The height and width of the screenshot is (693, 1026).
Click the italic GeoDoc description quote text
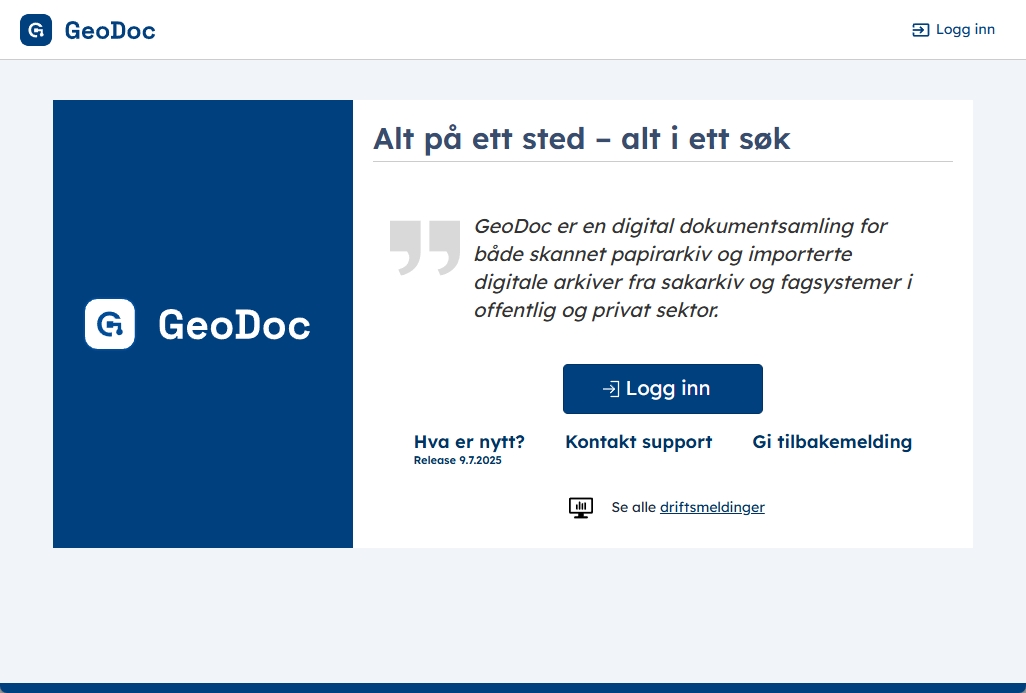(x=693, y=268)
